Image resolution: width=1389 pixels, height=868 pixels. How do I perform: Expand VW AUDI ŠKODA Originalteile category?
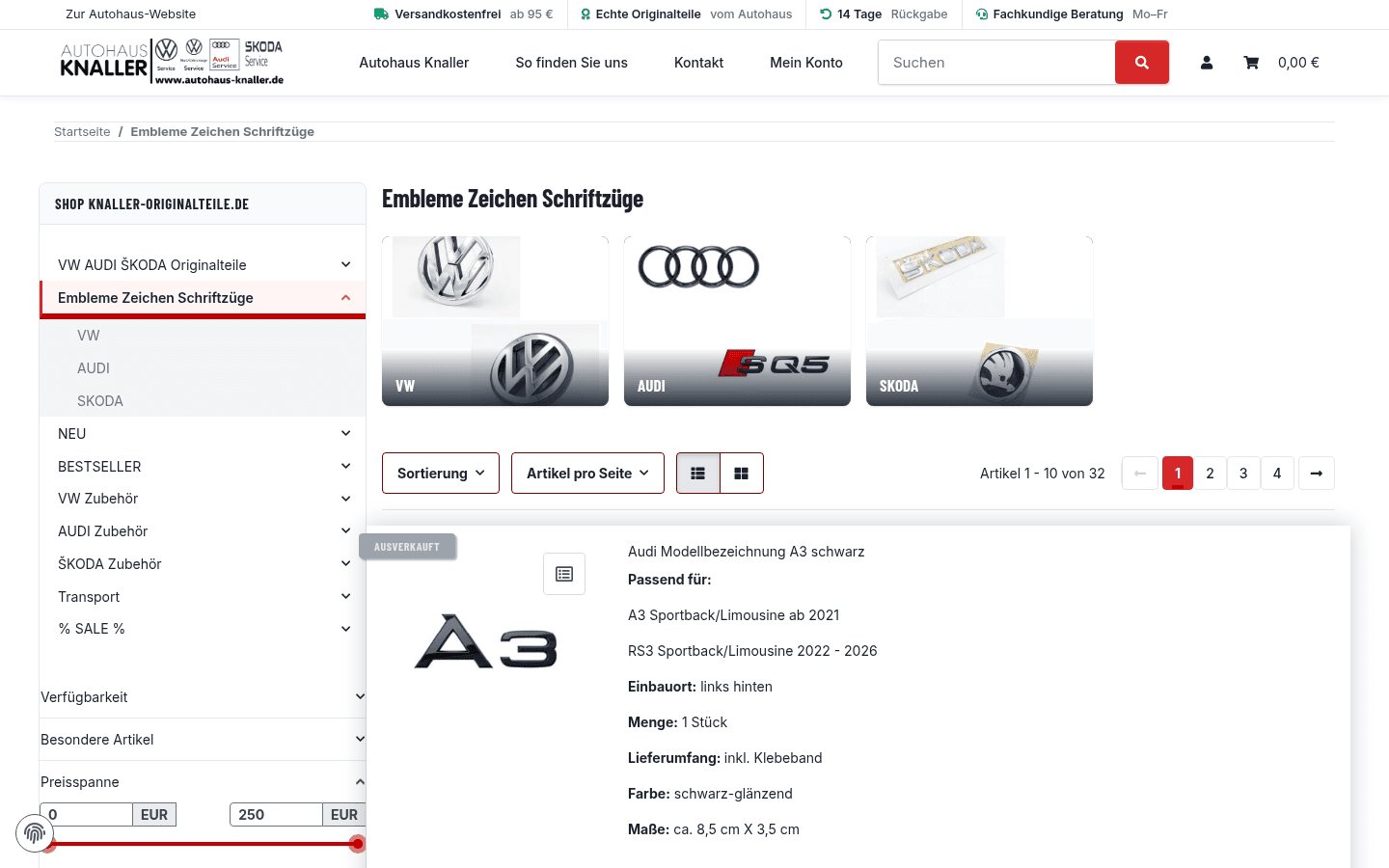pyautogui.click(x=345, y=264)
